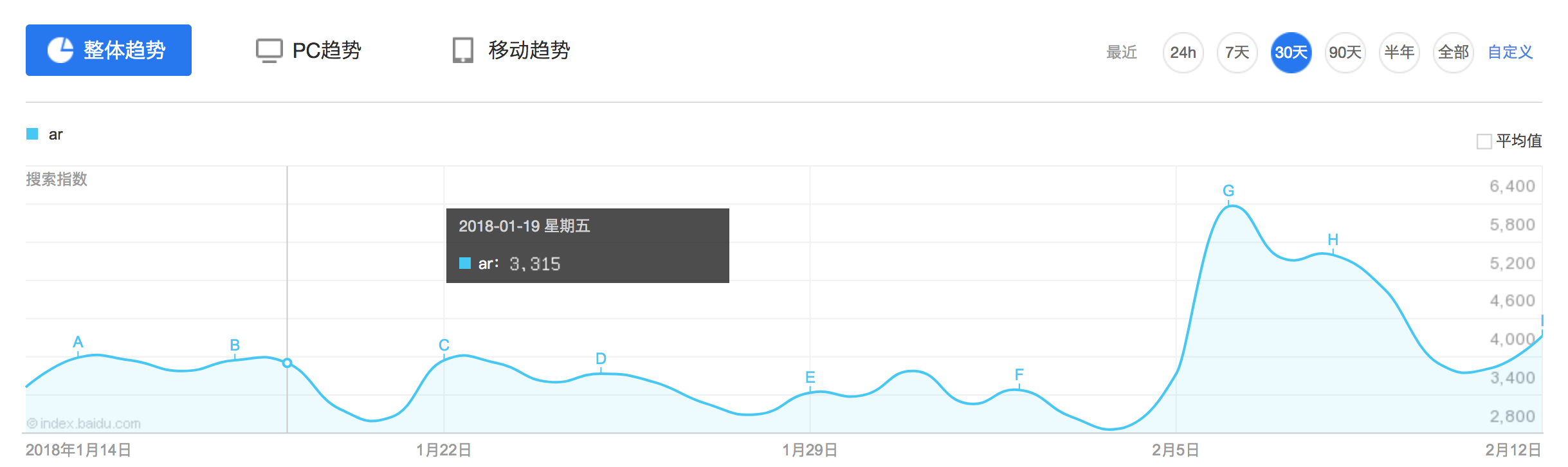
Task: Choose the 90天 range button
Action: tap(1345, 52)
